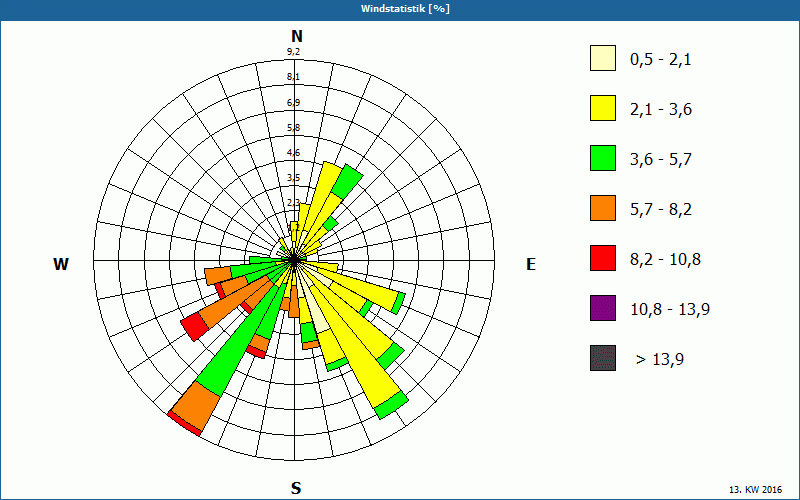Click the '0,5 - 2,1' legend label

click(661, 60)
